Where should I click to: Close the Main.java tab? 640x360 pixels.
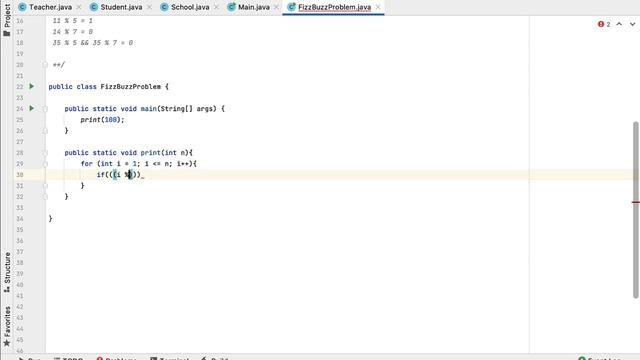pyautogui.click(x=276, y=7)
